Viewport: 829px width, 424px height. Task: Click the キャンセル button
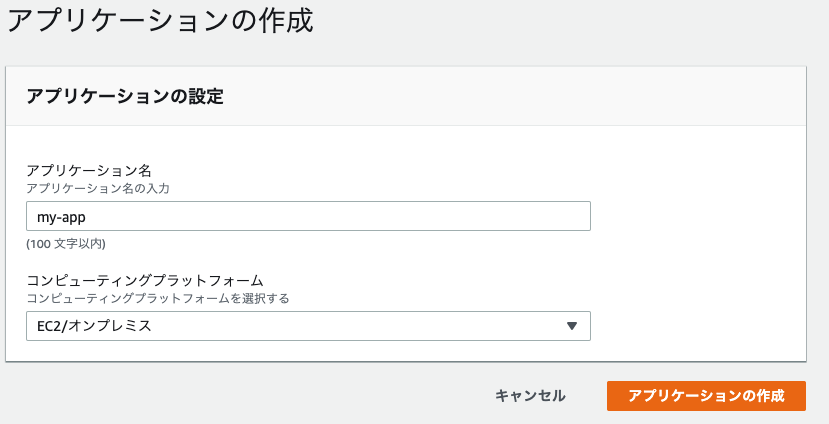tap(530, 396)
